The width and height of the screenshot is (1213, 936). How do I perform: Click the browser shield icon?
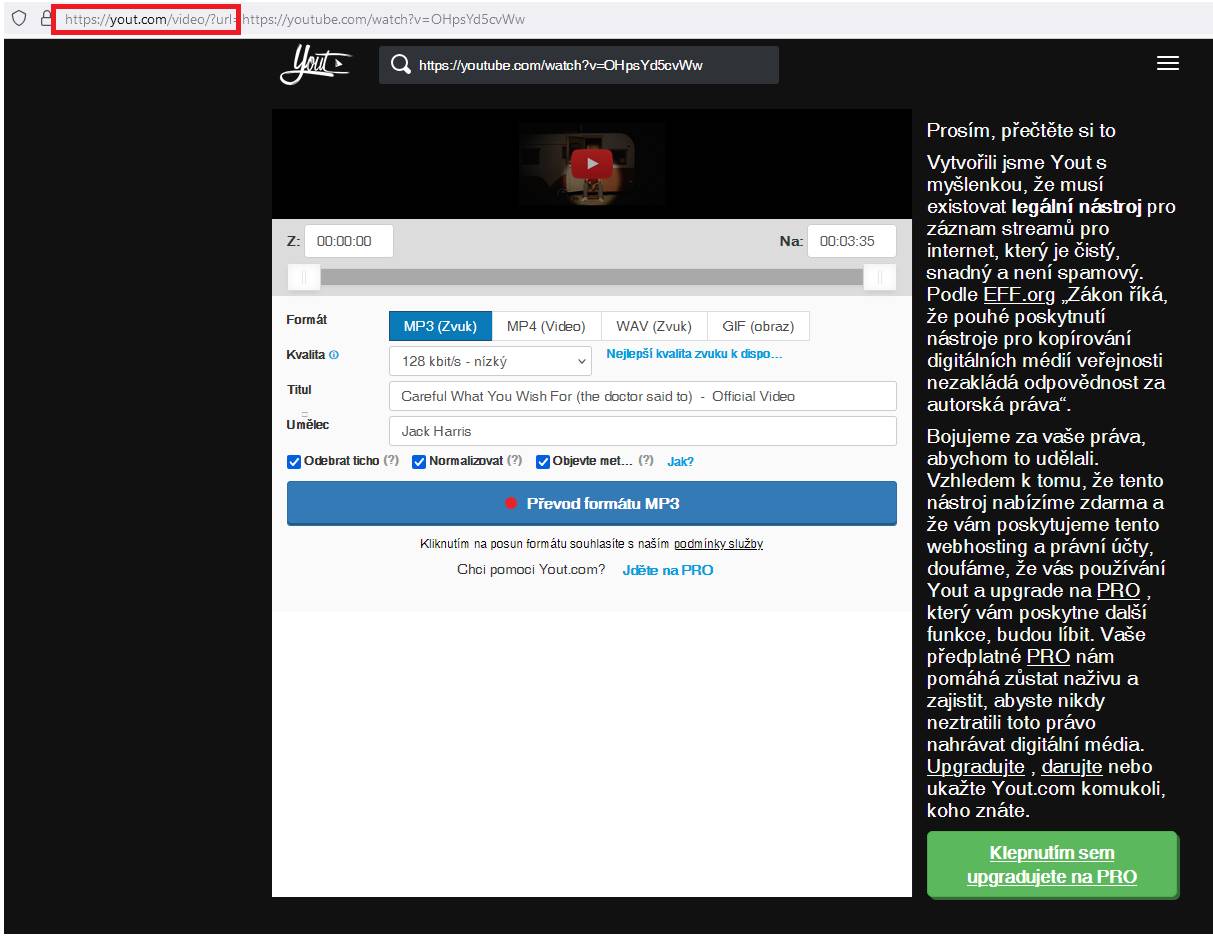[x=18, y=19]
